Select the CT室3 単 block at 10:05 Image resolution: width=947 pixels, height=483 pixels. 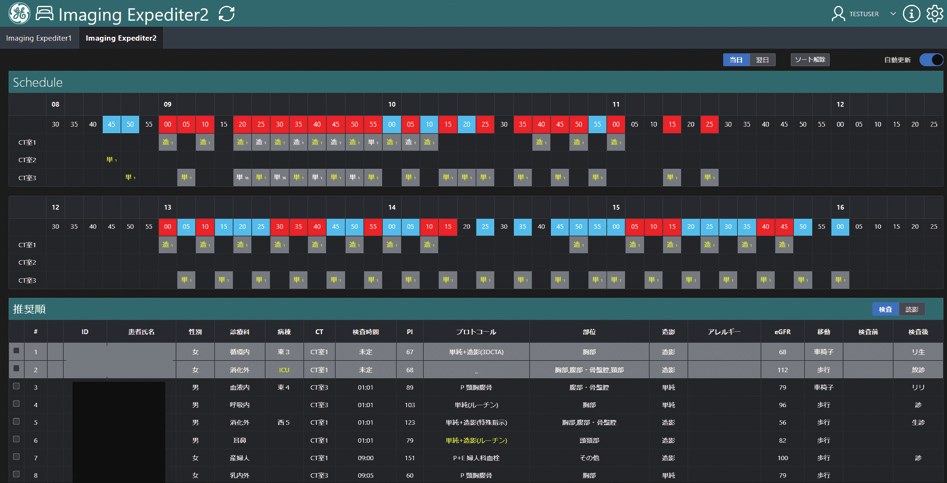(410, 178)
